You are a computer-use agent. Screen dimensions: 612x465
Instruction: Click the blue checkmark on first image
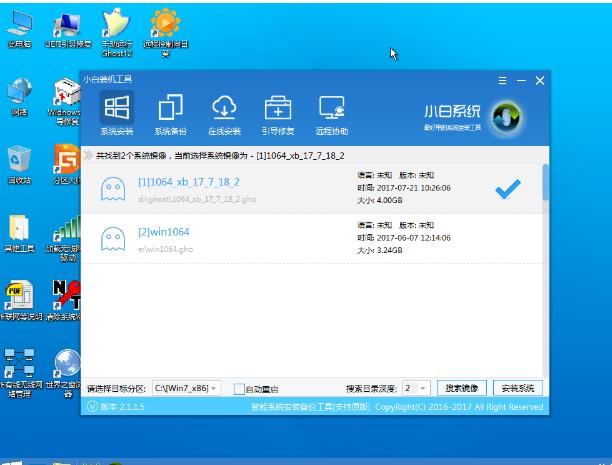(508, 189)
